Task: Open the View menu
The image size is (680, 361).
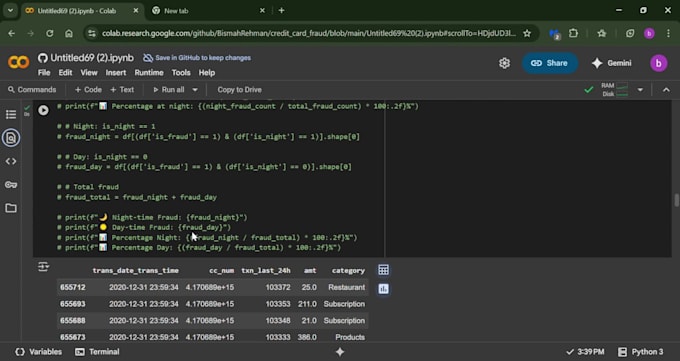Action: (89, 73)
